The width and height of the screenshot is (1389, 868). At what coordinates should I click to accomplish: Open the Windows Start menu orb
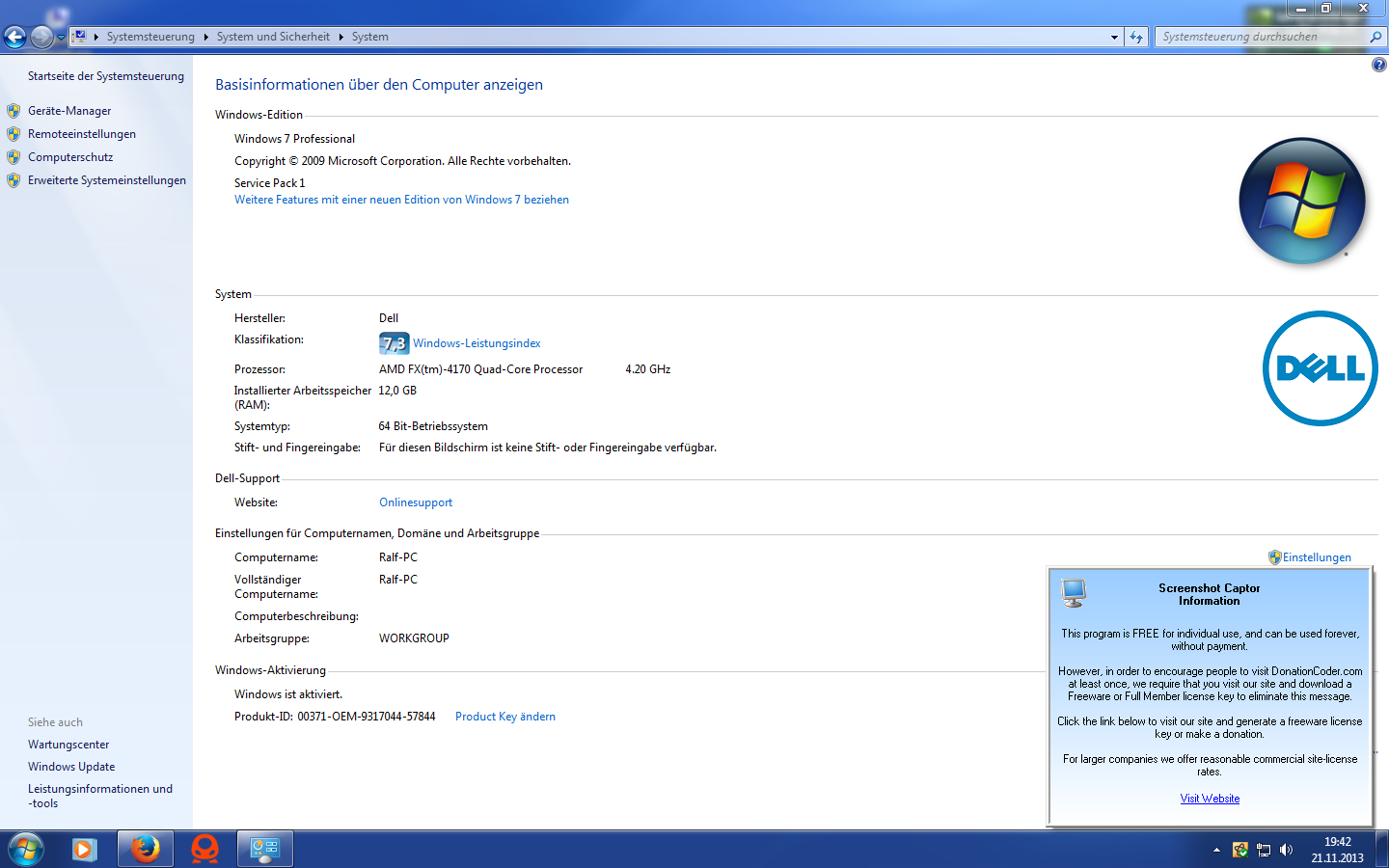26,850
